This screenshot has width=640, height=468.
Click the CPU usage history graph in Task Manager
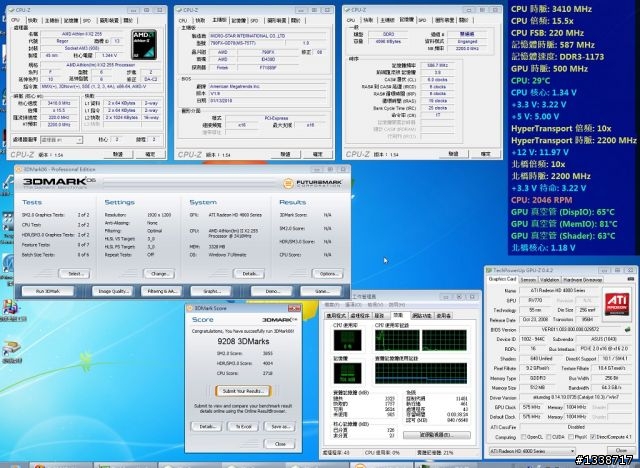coord(420,340)
